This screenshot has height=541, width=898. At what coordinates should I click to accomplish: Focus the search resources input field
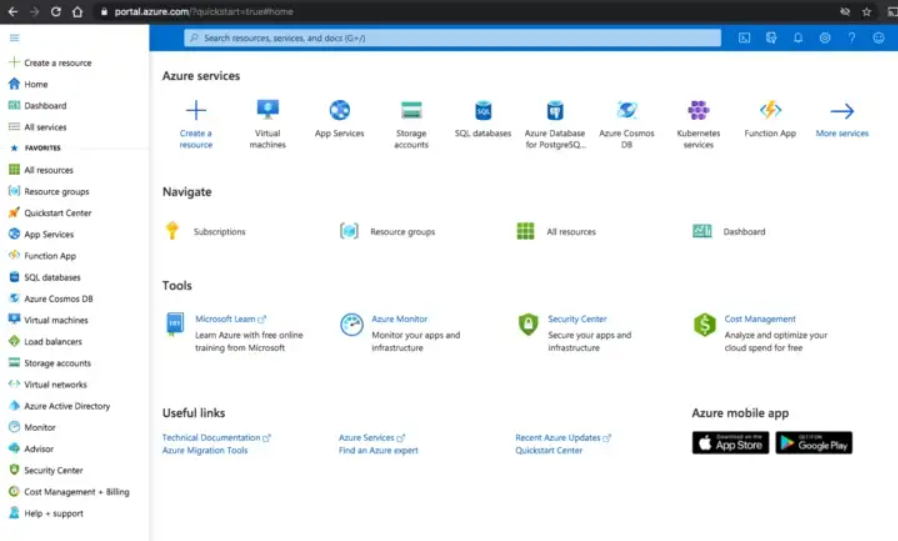pos(452,38)
